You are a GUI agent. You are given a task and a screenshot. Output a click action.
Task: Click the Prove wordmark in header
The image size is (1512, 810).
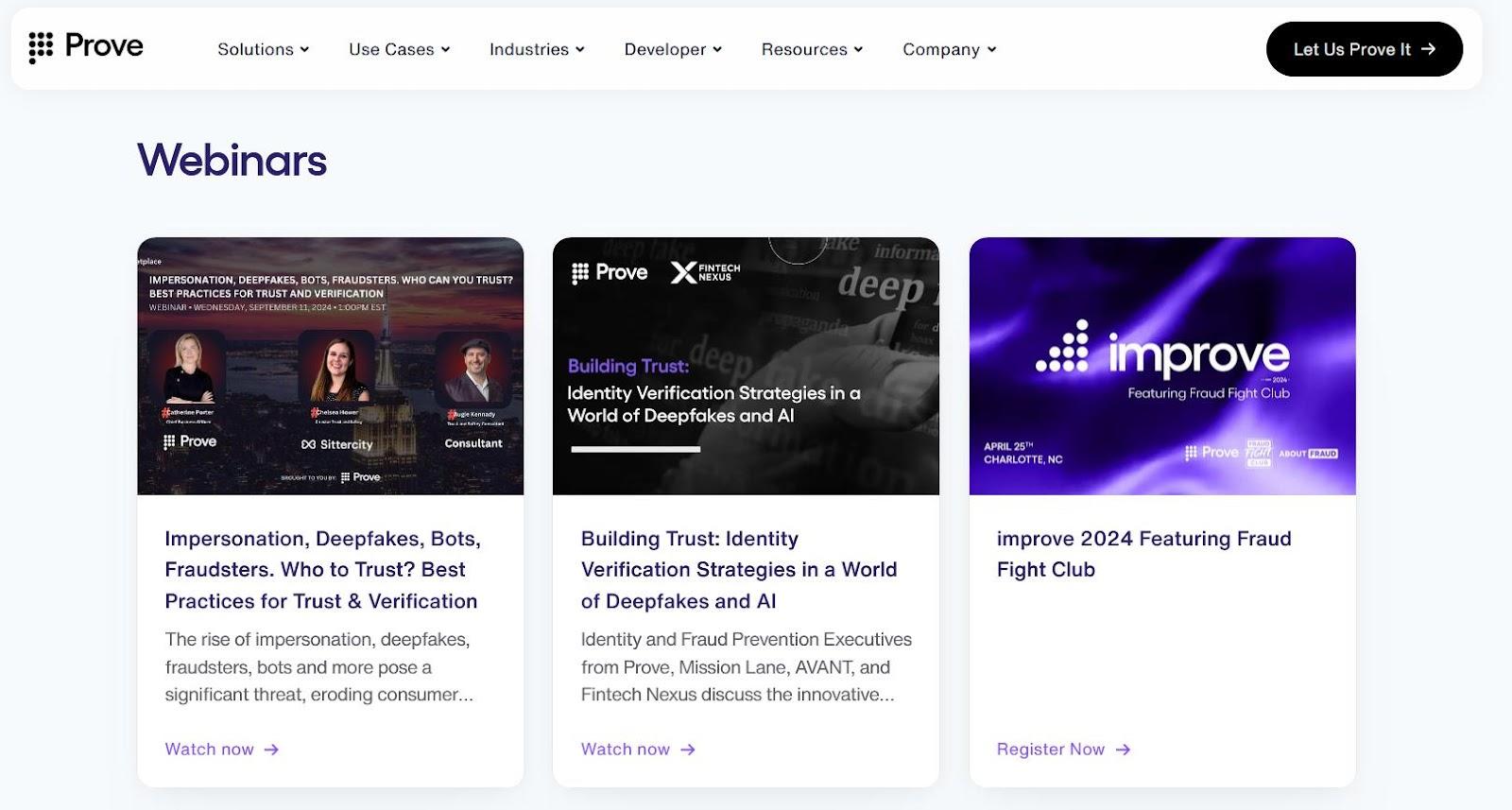click(104, 45)
